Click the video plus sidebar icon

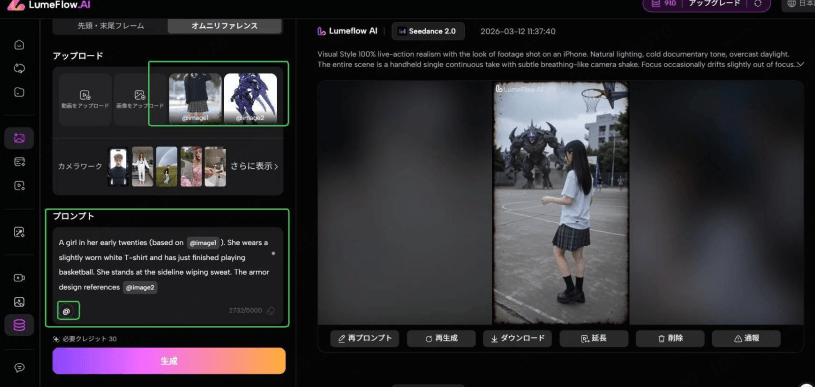click(x=19, y=185)
